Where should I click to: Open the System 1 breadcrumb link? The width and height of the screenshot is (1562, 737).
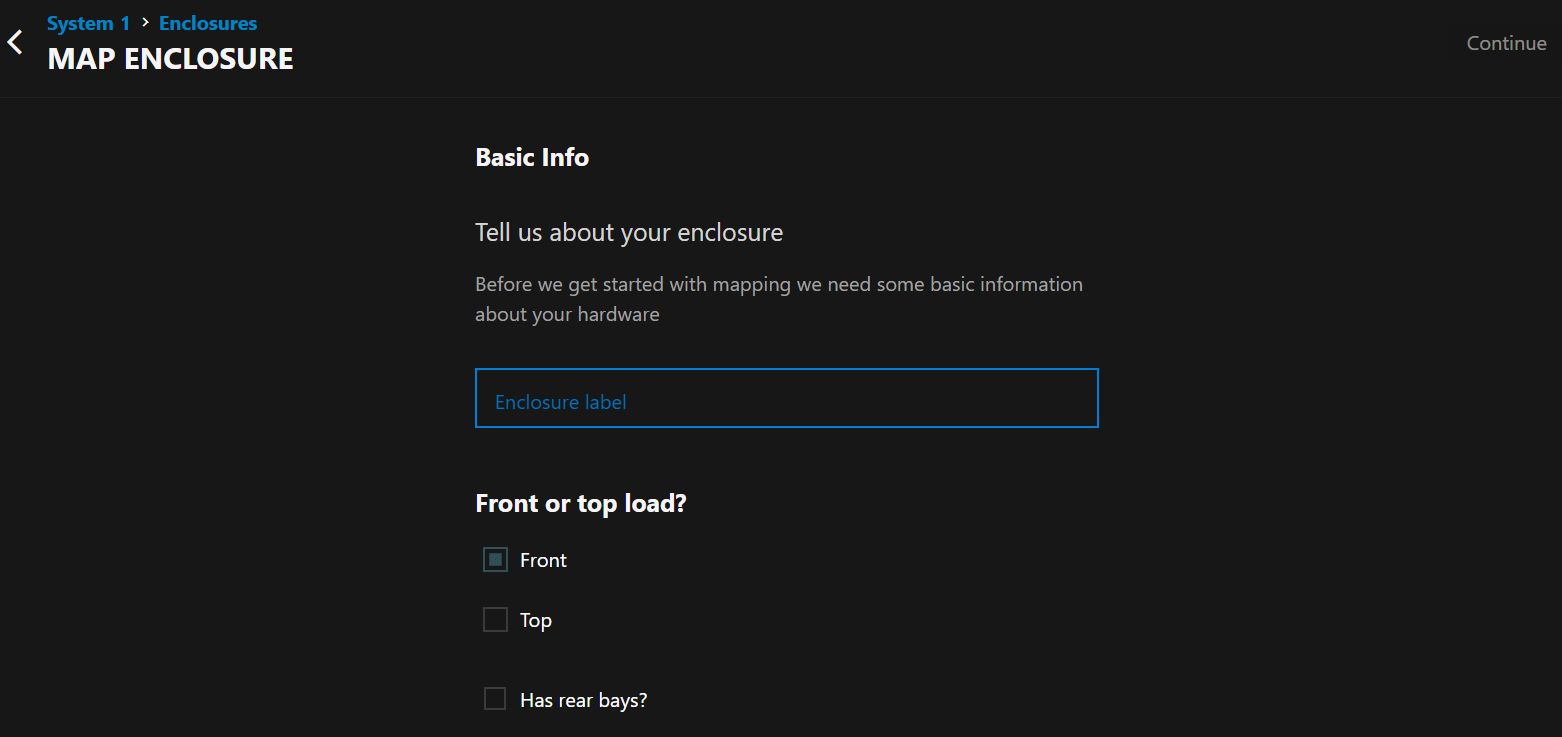click(88, 23)
